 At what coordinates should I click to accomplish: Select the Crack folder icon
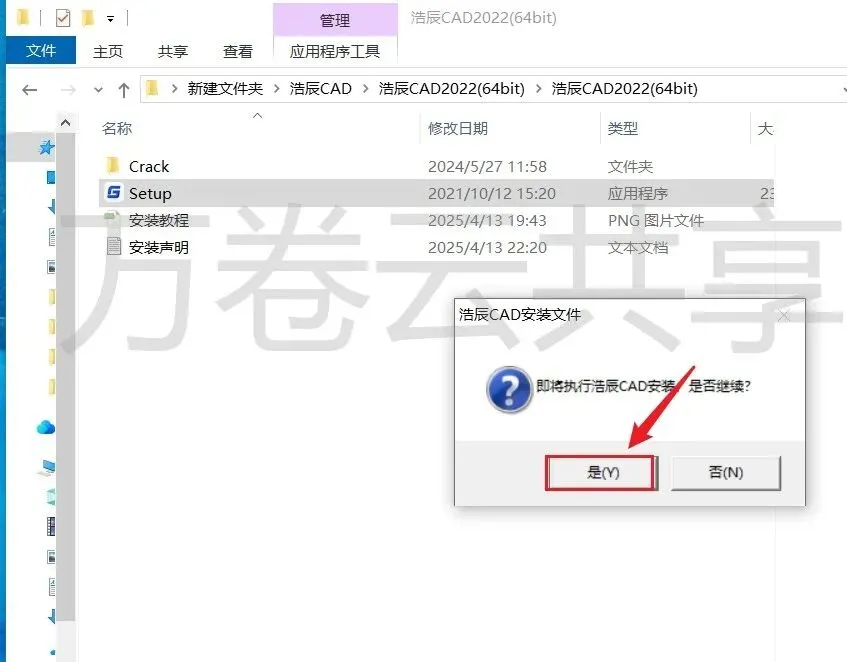(x=113, y=165)
